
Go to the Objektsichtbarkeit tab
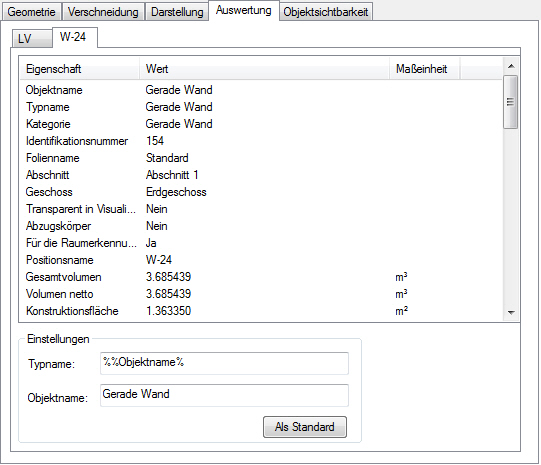click(x=326, y=12)
